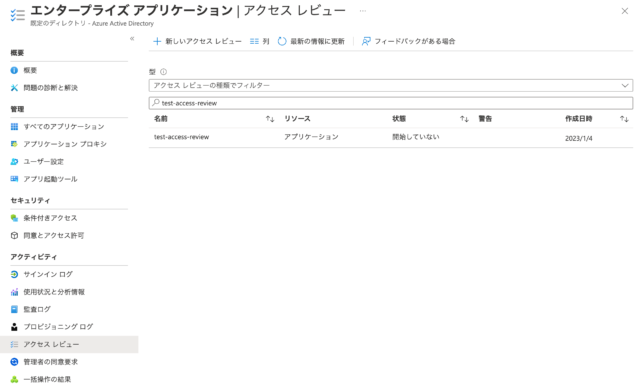
Task: Click the 2023/1/4 date cell
Action: pos(578,138)
